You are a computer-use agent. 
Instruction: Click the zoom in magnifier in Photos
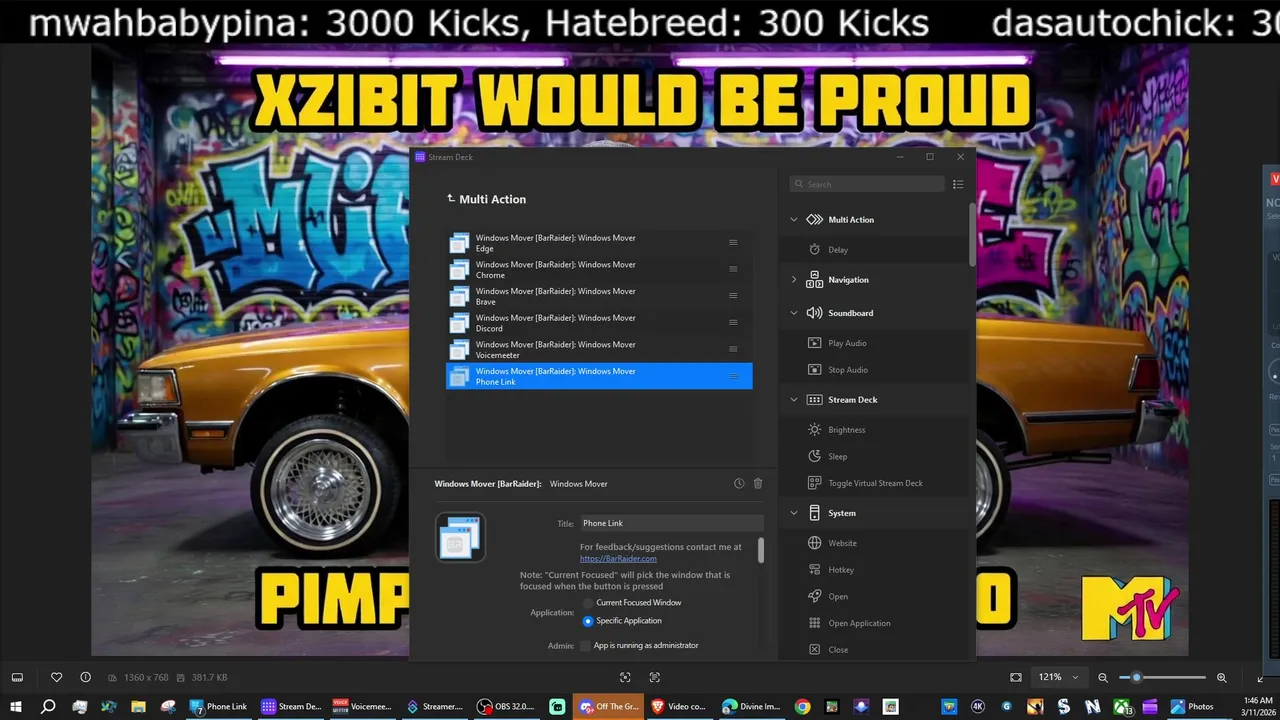[1221, 677]
